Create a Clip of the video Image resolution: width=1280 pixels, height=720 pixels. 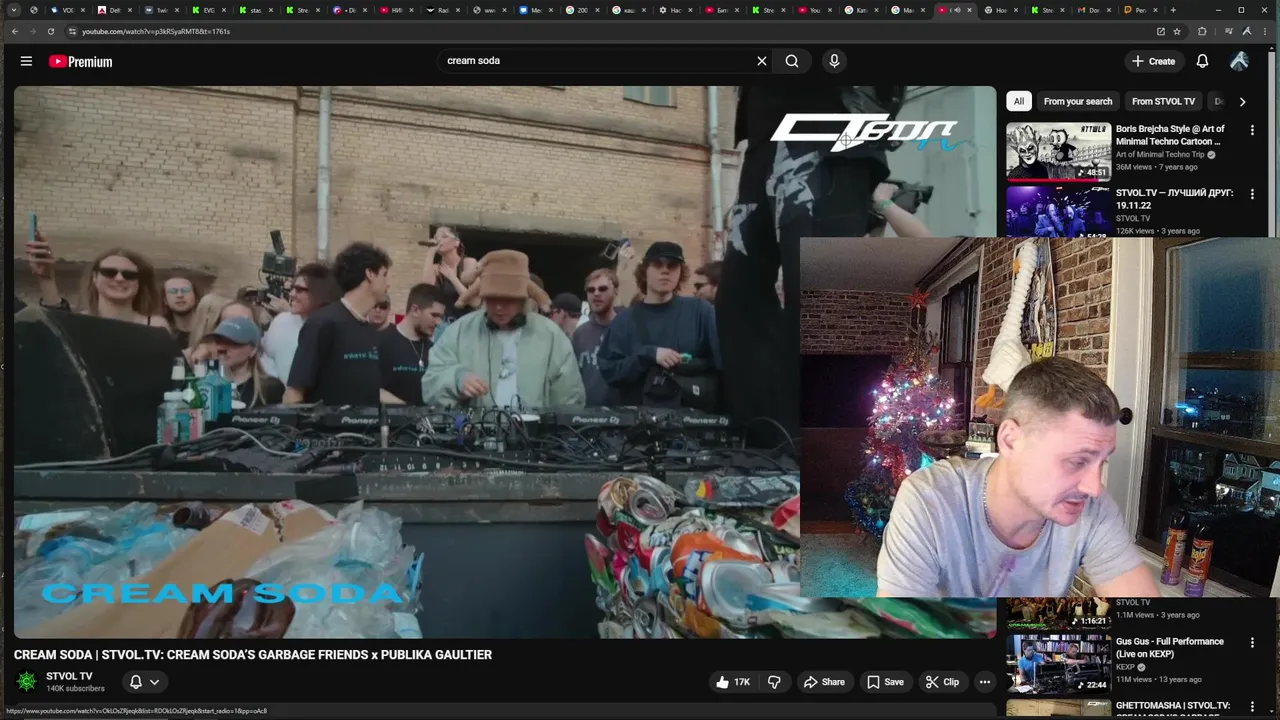(x=942, y=682)
